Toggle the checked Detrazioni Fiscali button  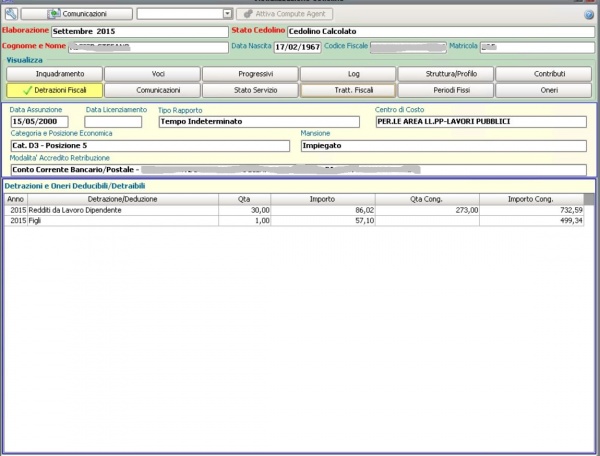point(53,90)
